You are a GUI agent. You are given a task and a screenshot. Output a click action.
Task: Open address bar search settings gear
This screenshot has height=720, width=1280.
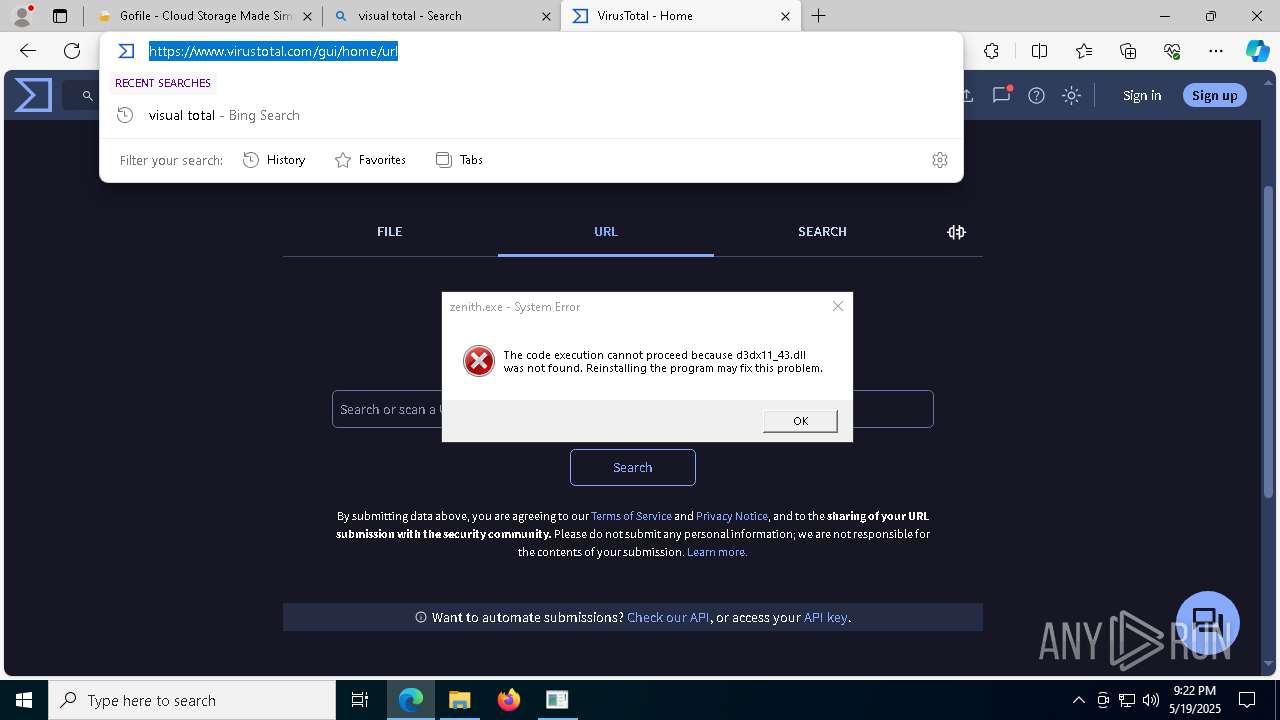point(940,160)
